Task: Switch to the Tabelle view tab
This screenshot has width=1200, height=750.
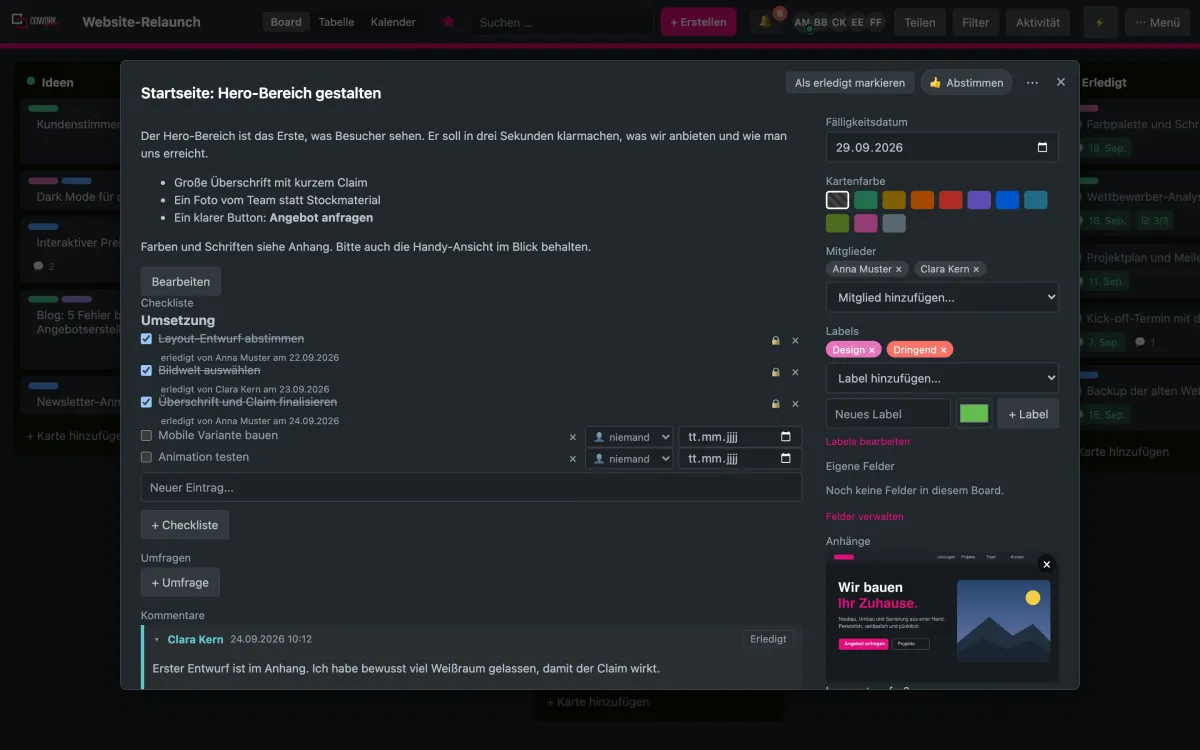Action: pyautogui.click(x=336, y=22)
